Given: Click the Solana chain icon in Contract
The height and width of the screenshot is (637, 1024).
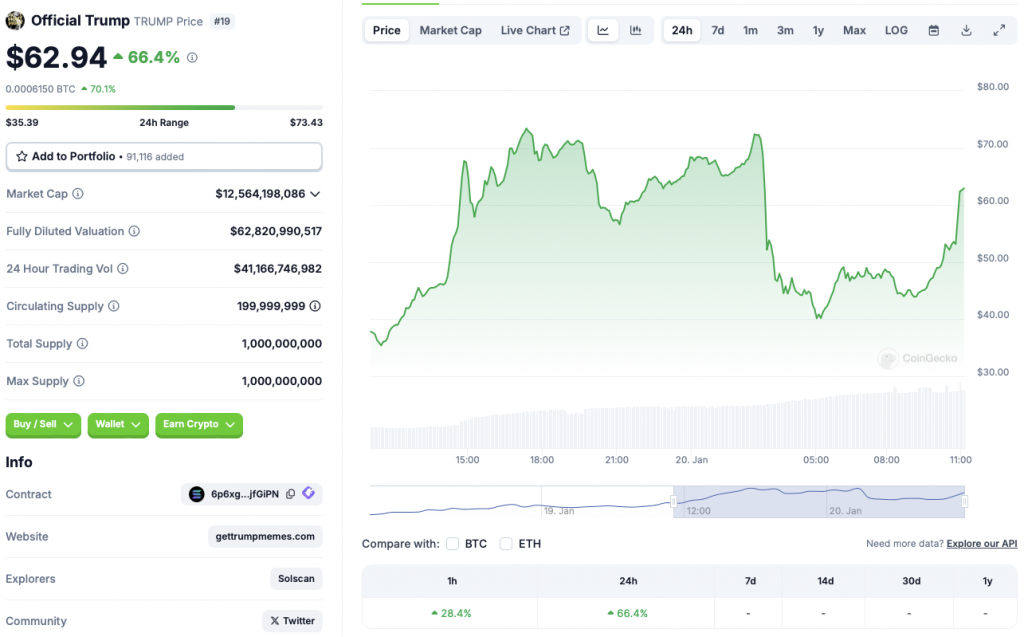Looking at the screenshot, I should [x=197, y=494].
